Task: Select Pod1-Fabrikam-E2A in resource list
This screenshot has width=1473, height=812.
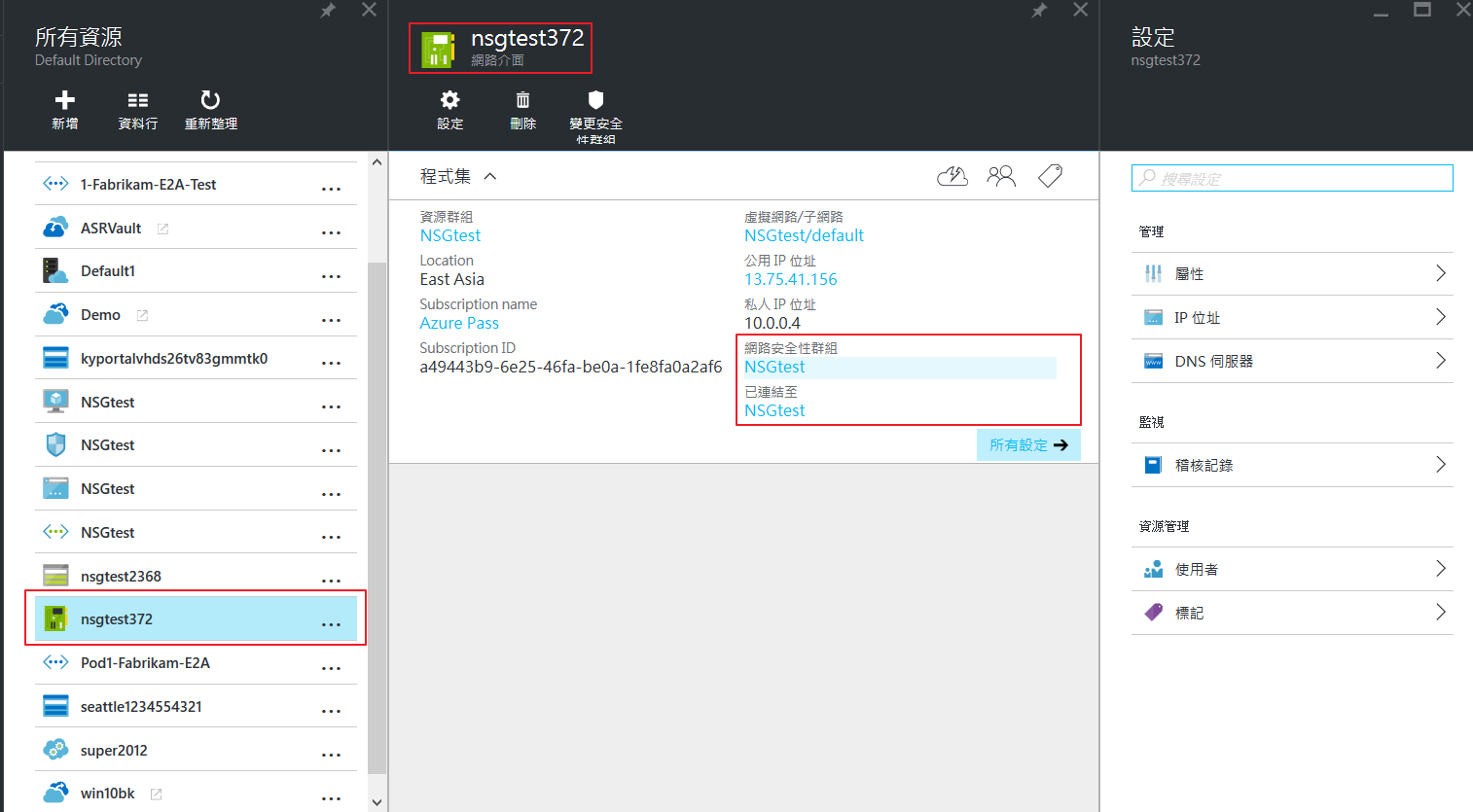Action: pos(196,662)
